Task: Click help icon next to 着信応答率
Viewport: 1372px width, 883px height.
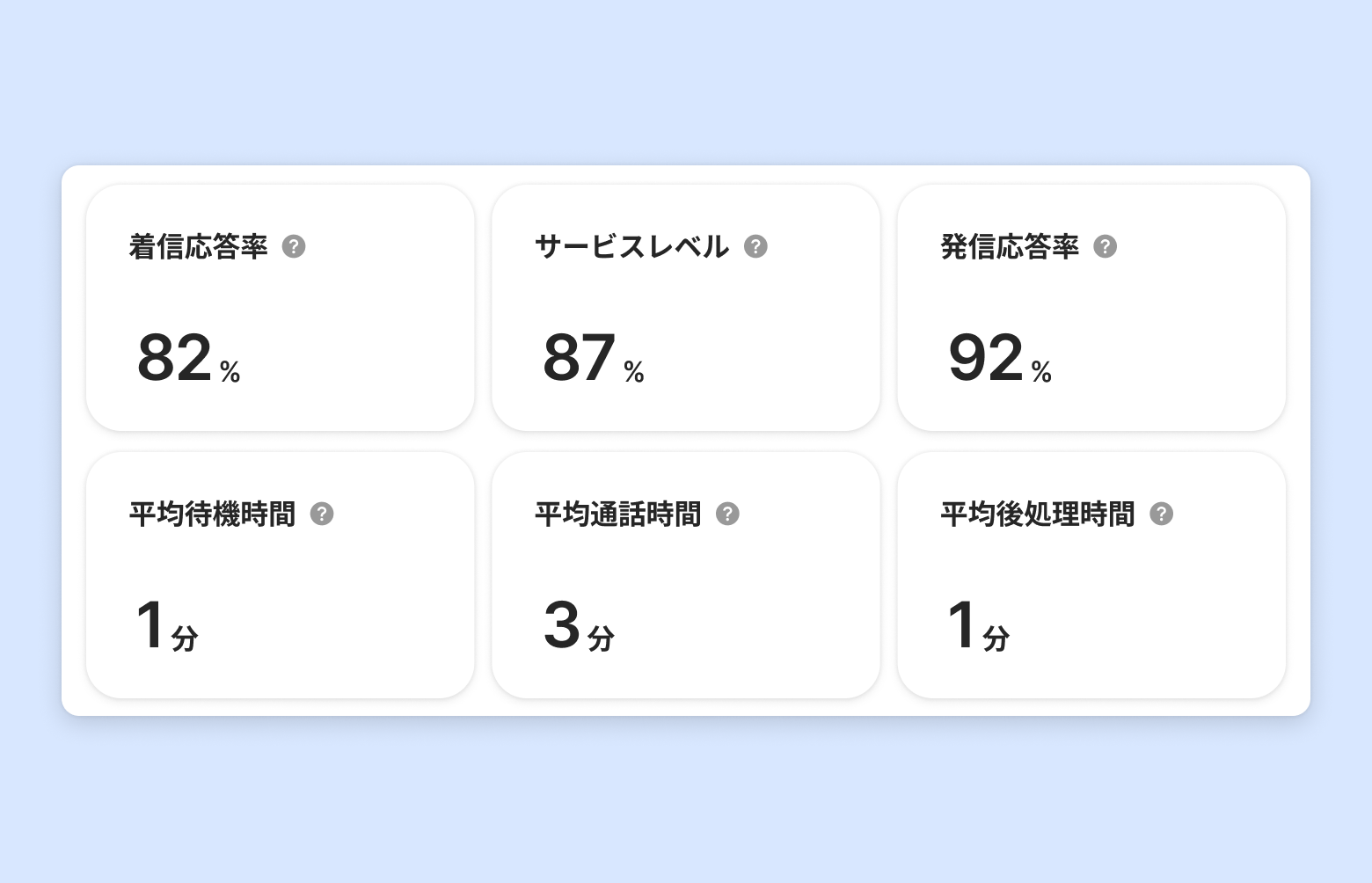Action: coord(294,246)
